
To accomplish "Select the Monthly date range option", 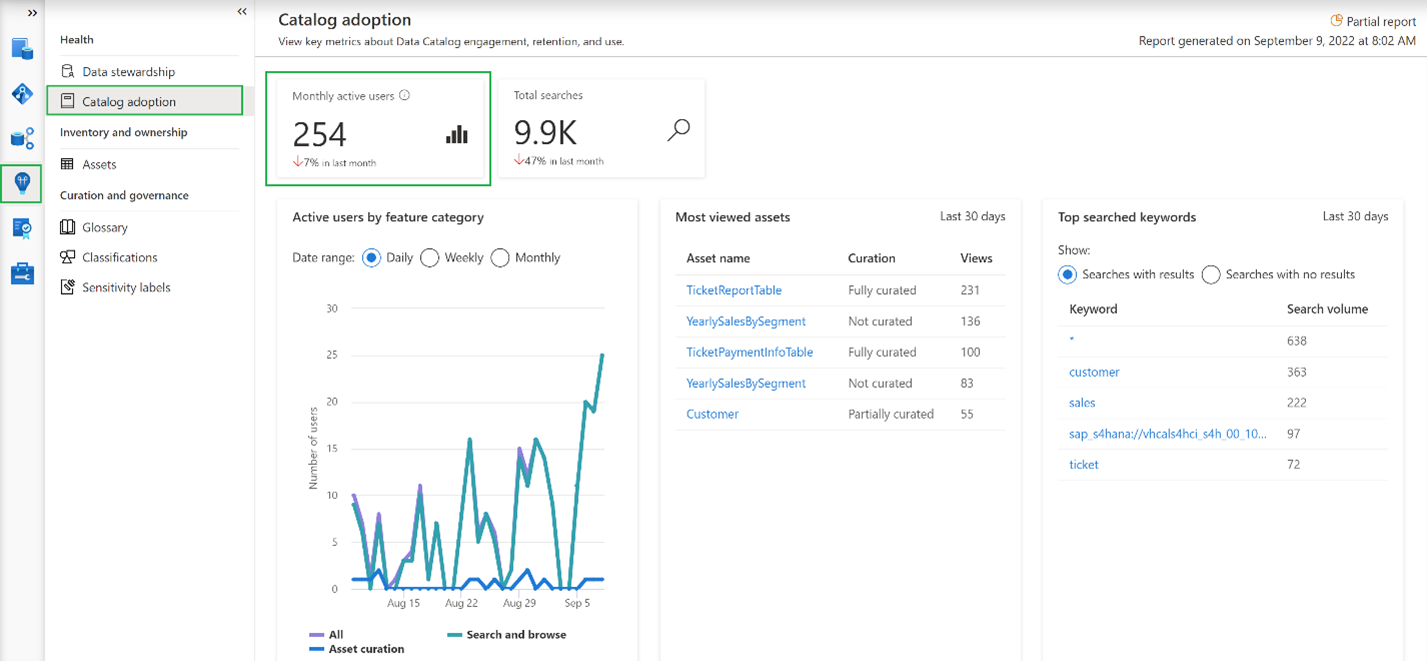I will point(525,258).
